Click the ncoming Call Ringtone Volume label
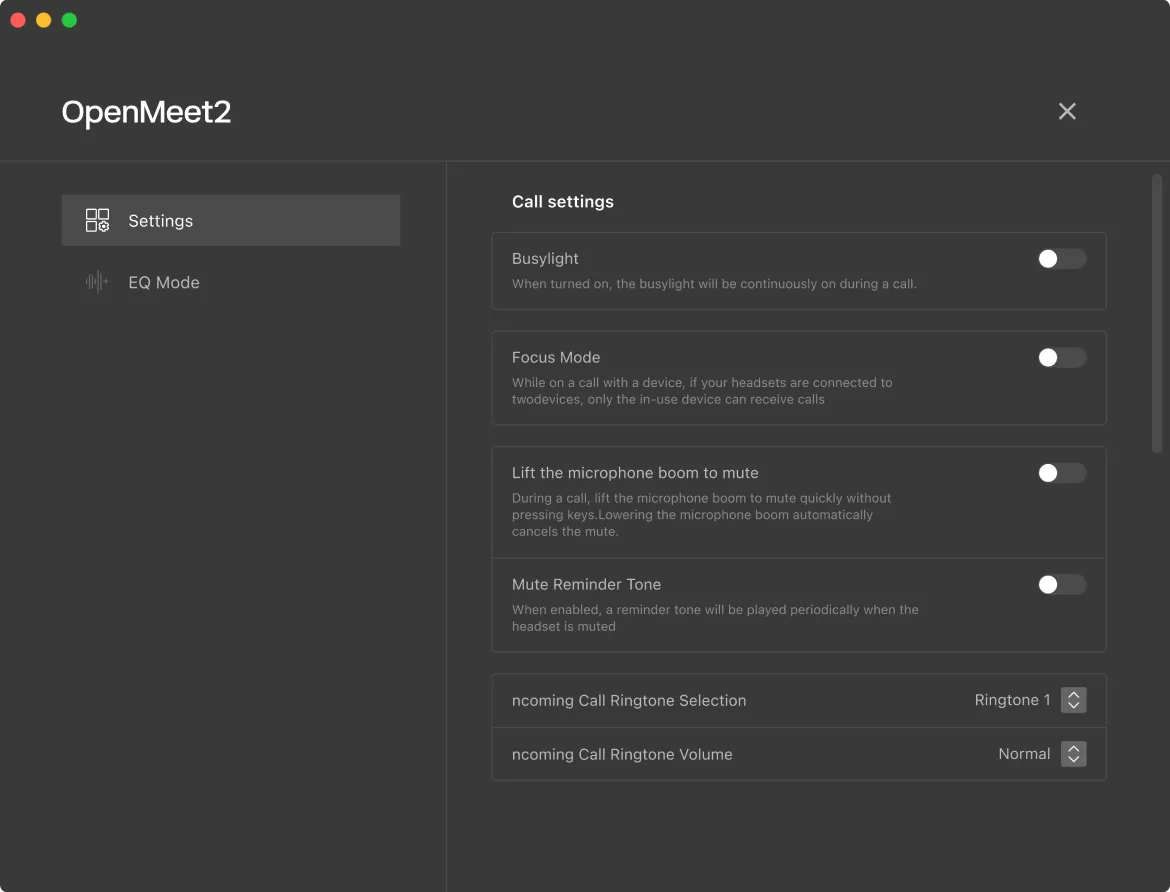 [622, 754]
